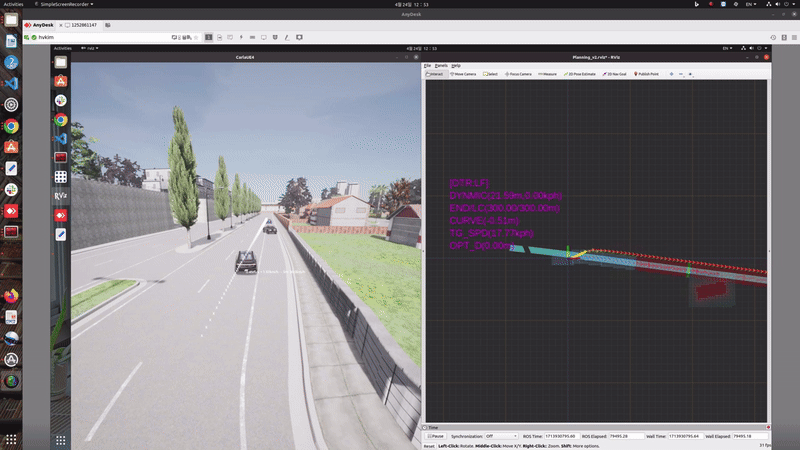The image size is (800, 450).
Task: Open the AnyDesk main menu icon
Action: (x=794, y=37)
